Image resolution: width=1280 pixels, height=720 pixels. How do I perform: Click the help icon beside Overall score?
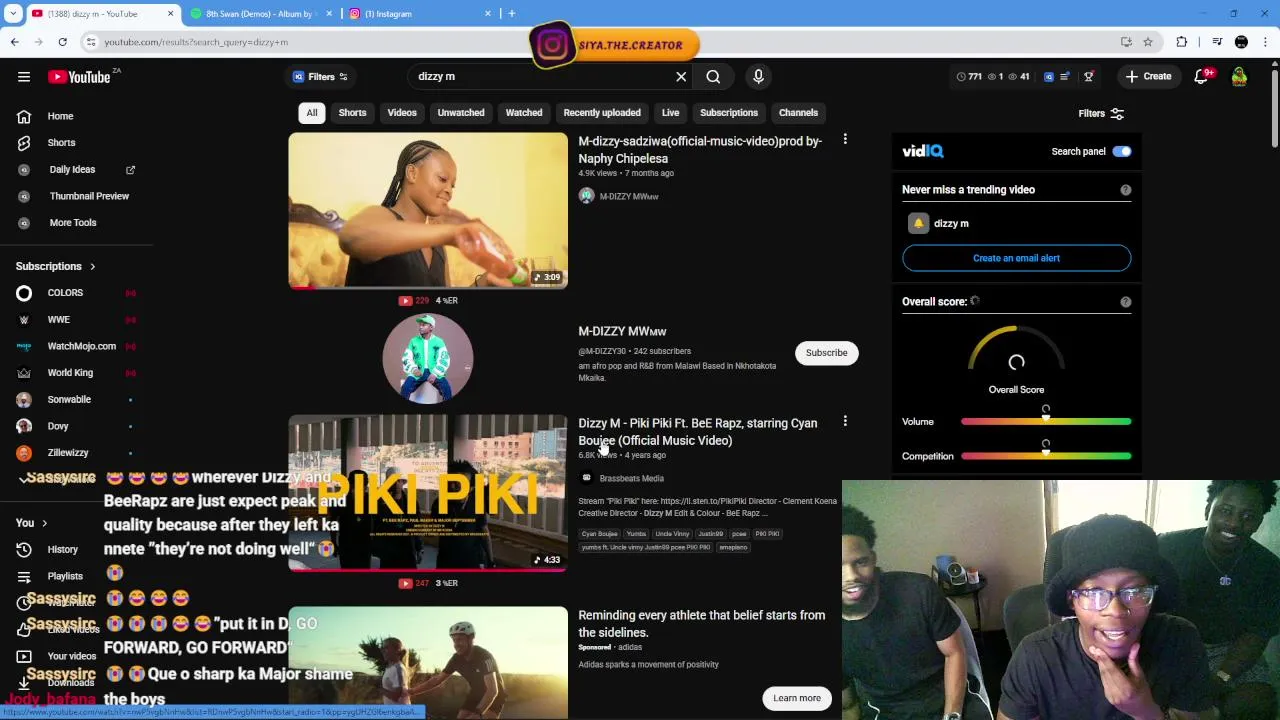[1126, 302]
